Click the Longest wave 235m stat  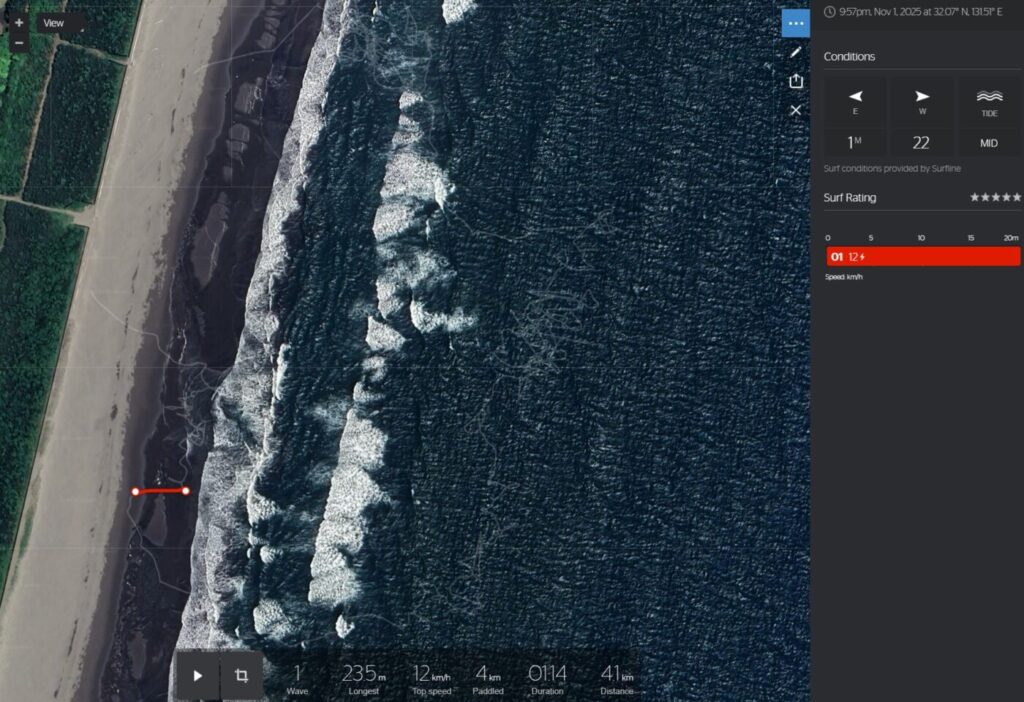(364, 677)
